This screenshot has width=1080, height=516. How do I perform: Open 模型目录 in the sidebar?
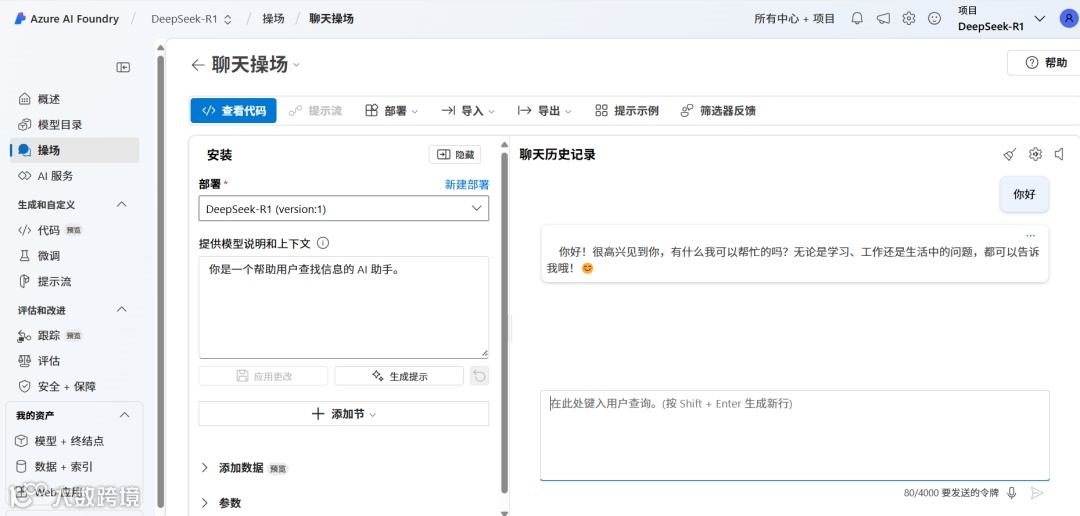(74, 125)
